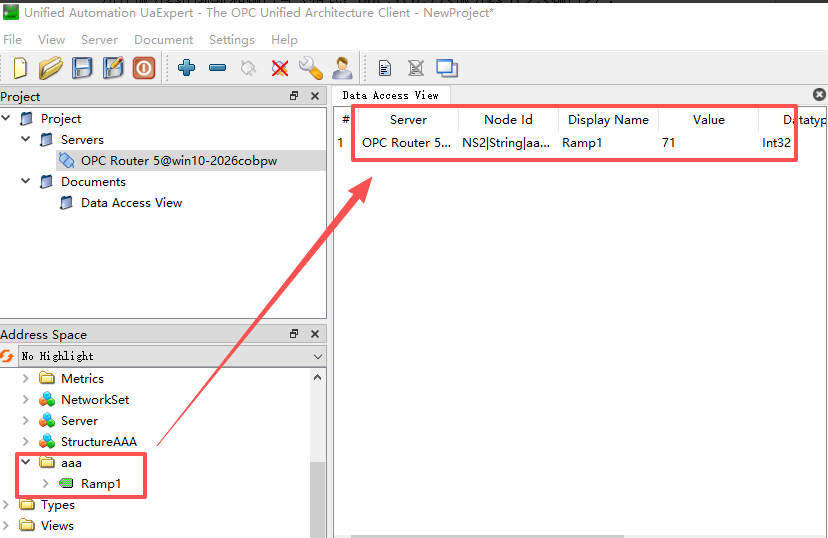This screenshot has width=828, height=538.
Task: Expand the NetworkSet node
Action: click(25, 400)
